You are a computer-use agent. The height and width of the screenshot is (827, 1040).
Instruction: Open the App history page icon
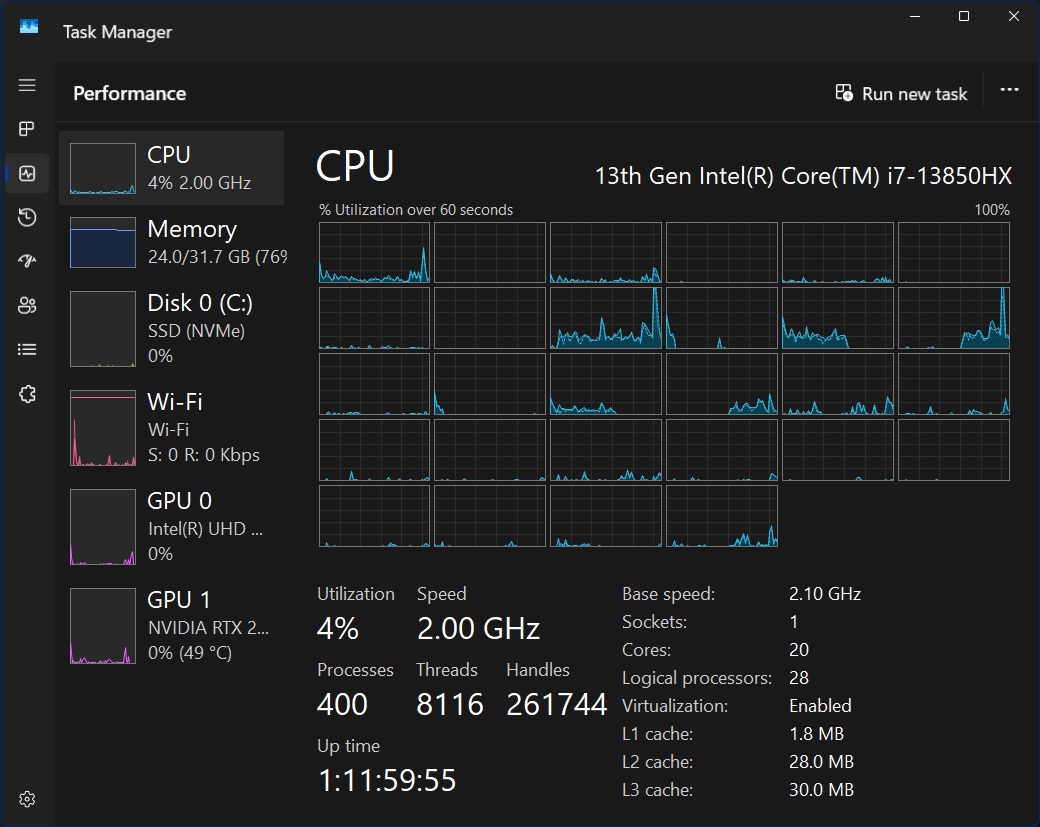click(27, 217)
